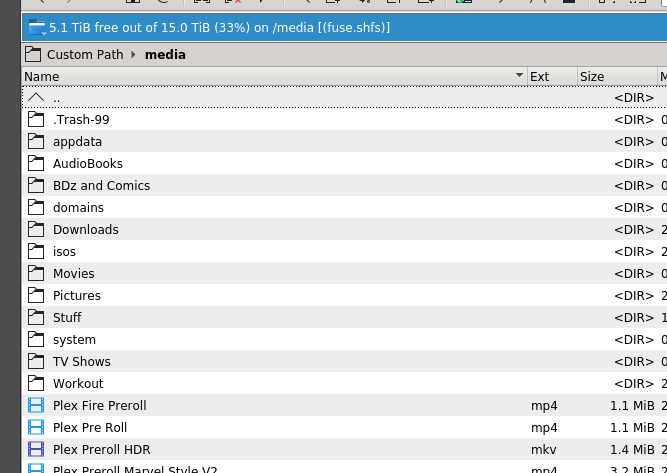The height and width of the screenshot is (473, 667).
Task: Click the video file icon of Plex Fire Preroll
Action: point(36,405)
